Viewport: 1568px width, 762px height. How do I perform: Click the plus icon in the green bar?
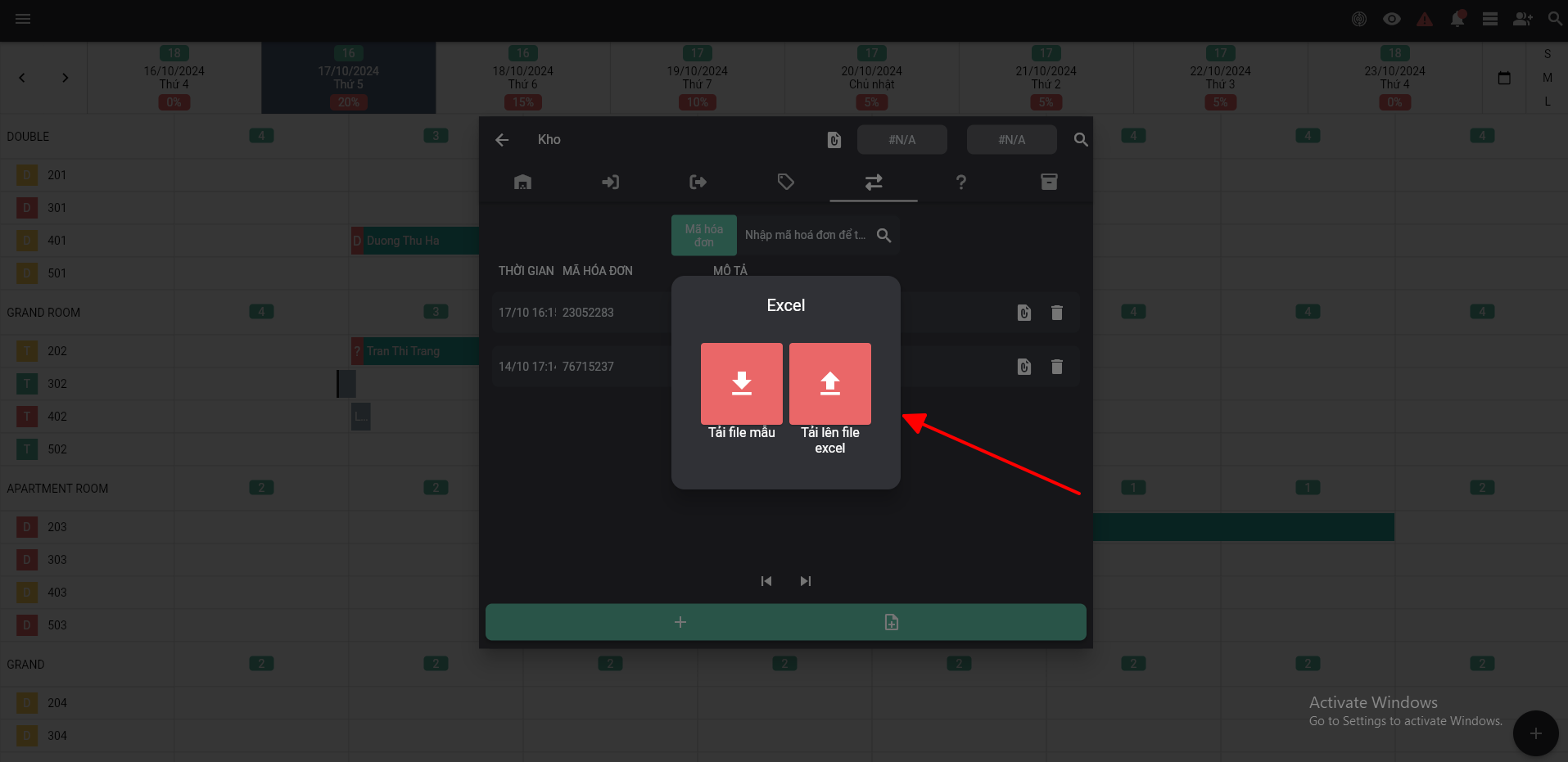coord(680,622)
